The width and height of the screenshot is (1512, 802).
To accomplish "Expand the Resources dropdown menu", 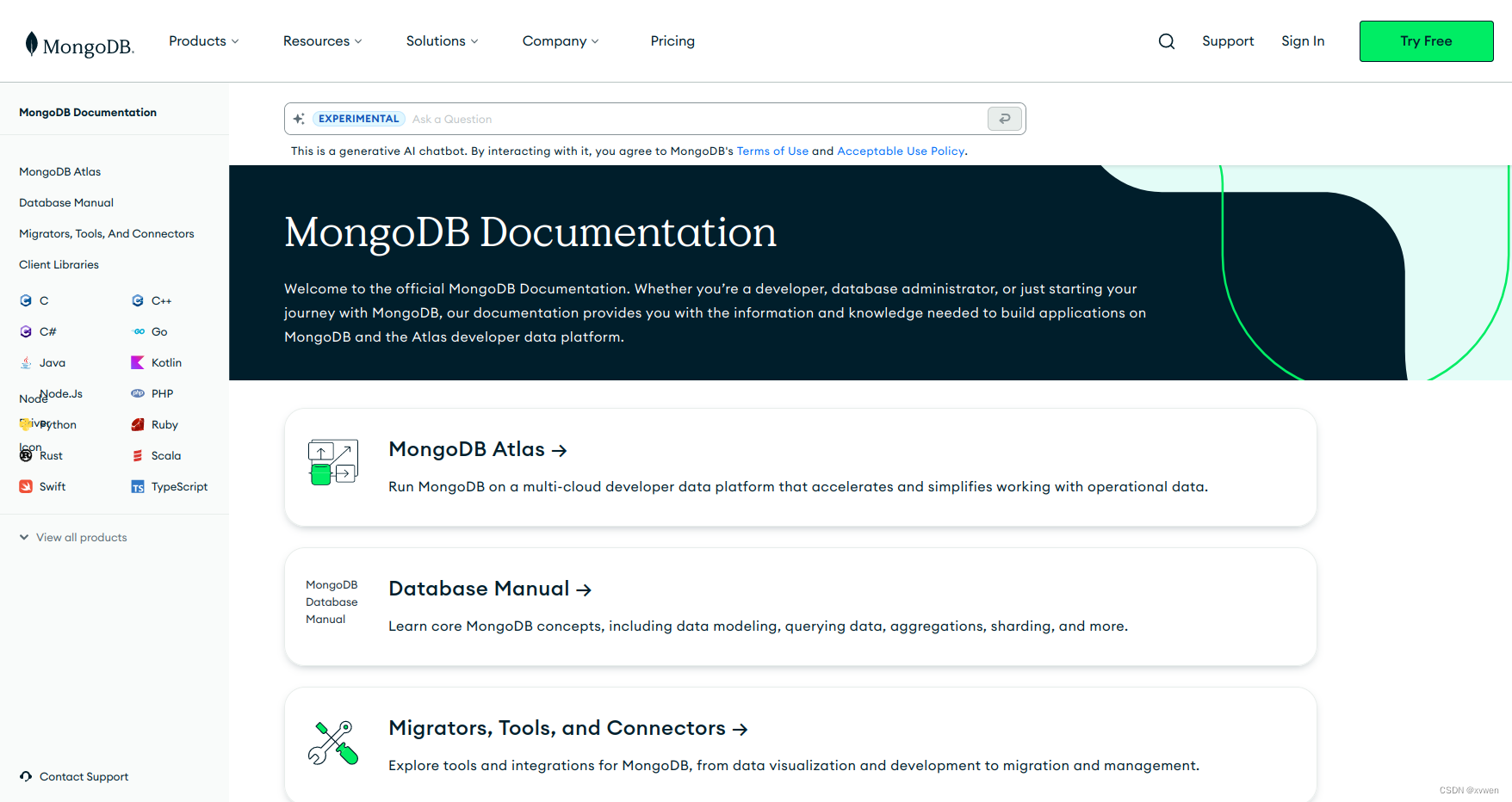I will (x=323, y=41).
